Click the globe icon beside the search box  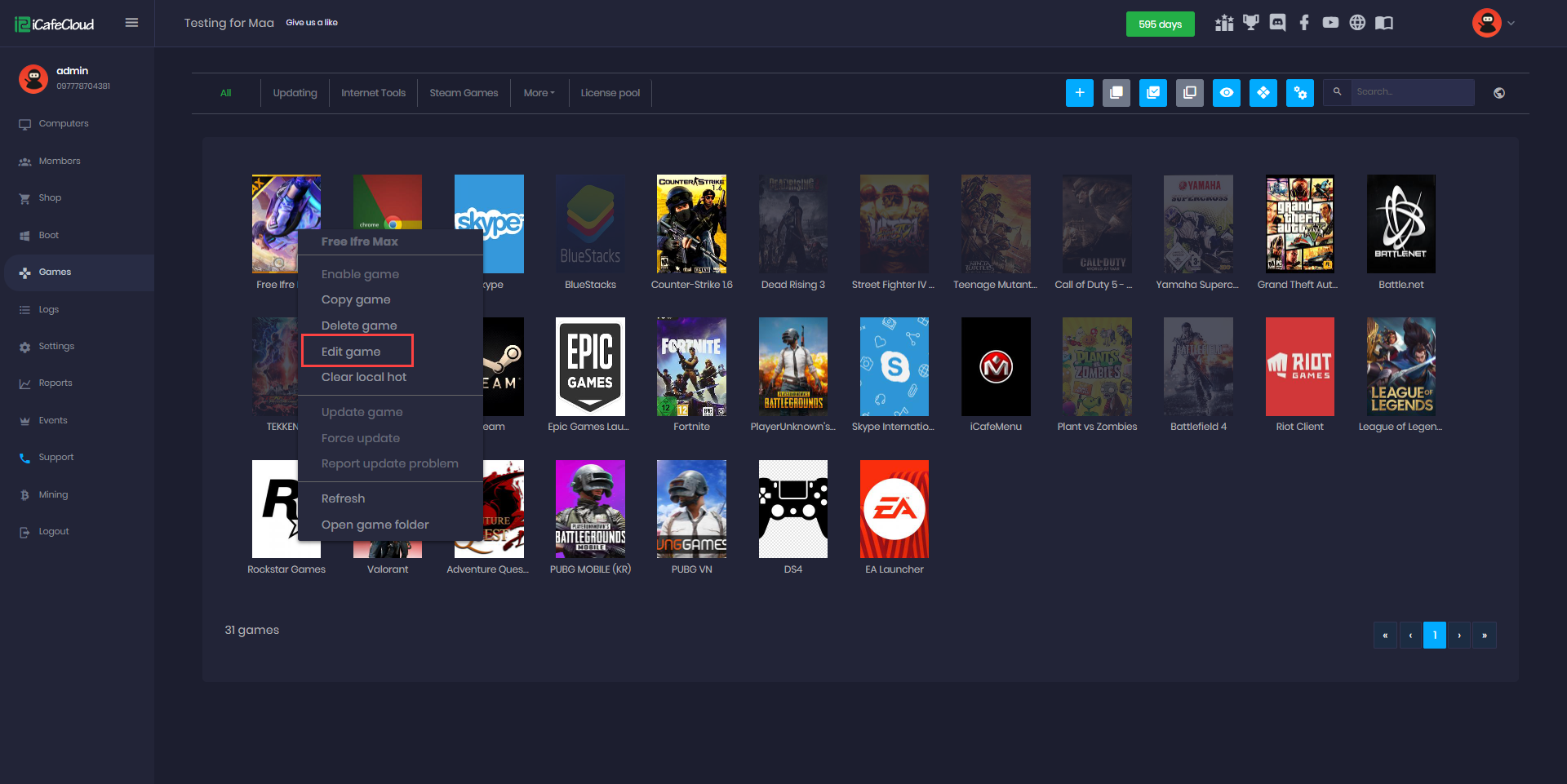(x=1498, y=93)
